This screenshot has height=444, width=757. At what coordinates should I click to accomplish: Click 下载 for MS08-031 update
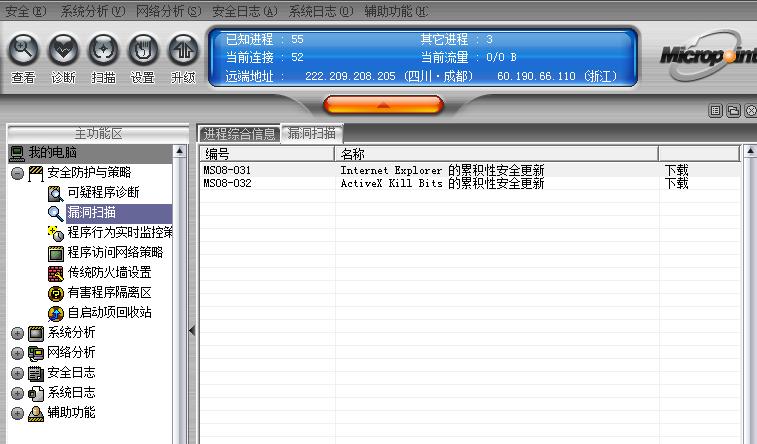[x=677, y=171]
